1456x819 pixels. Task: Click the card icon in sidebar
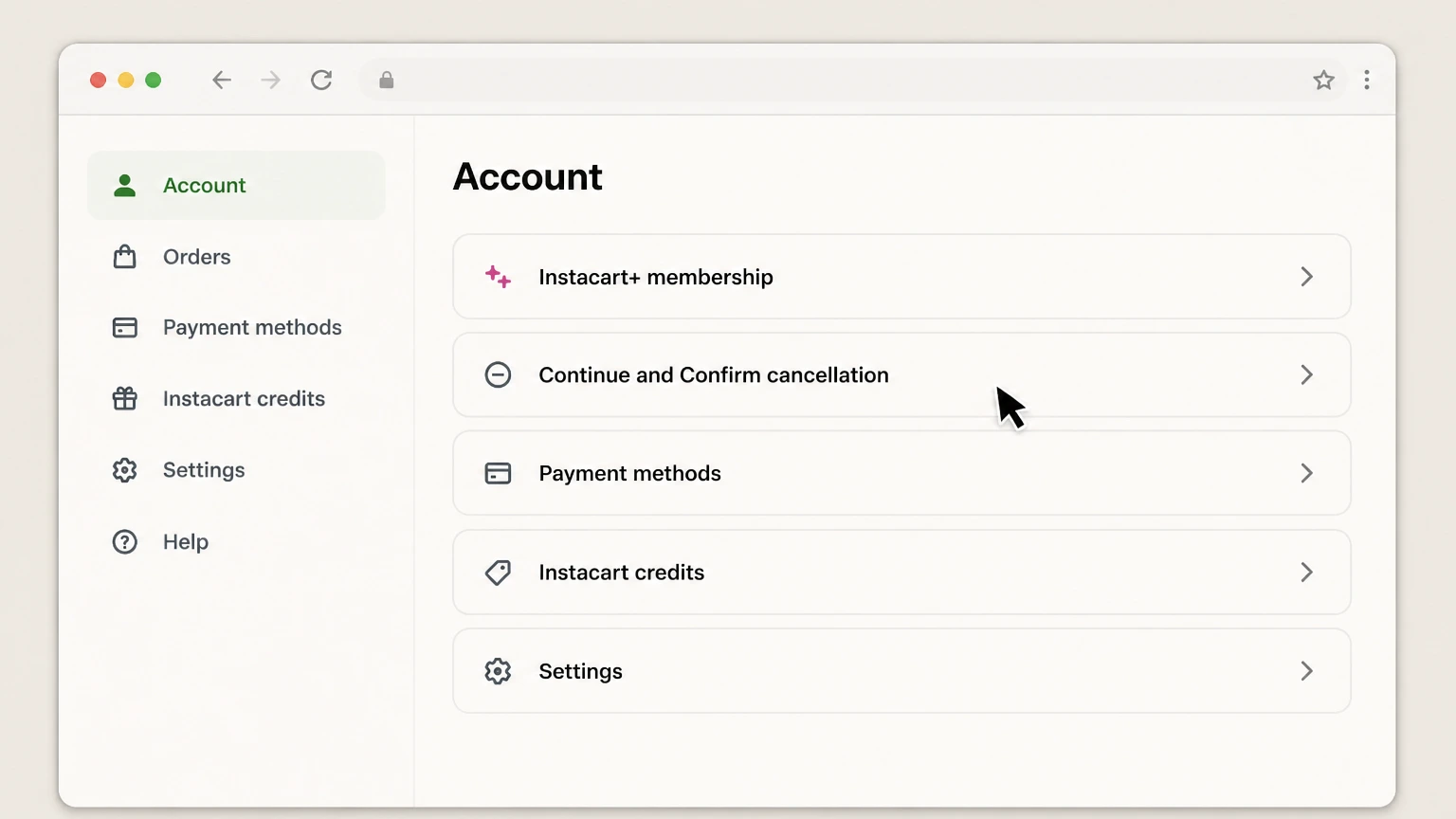coord(124,328)
